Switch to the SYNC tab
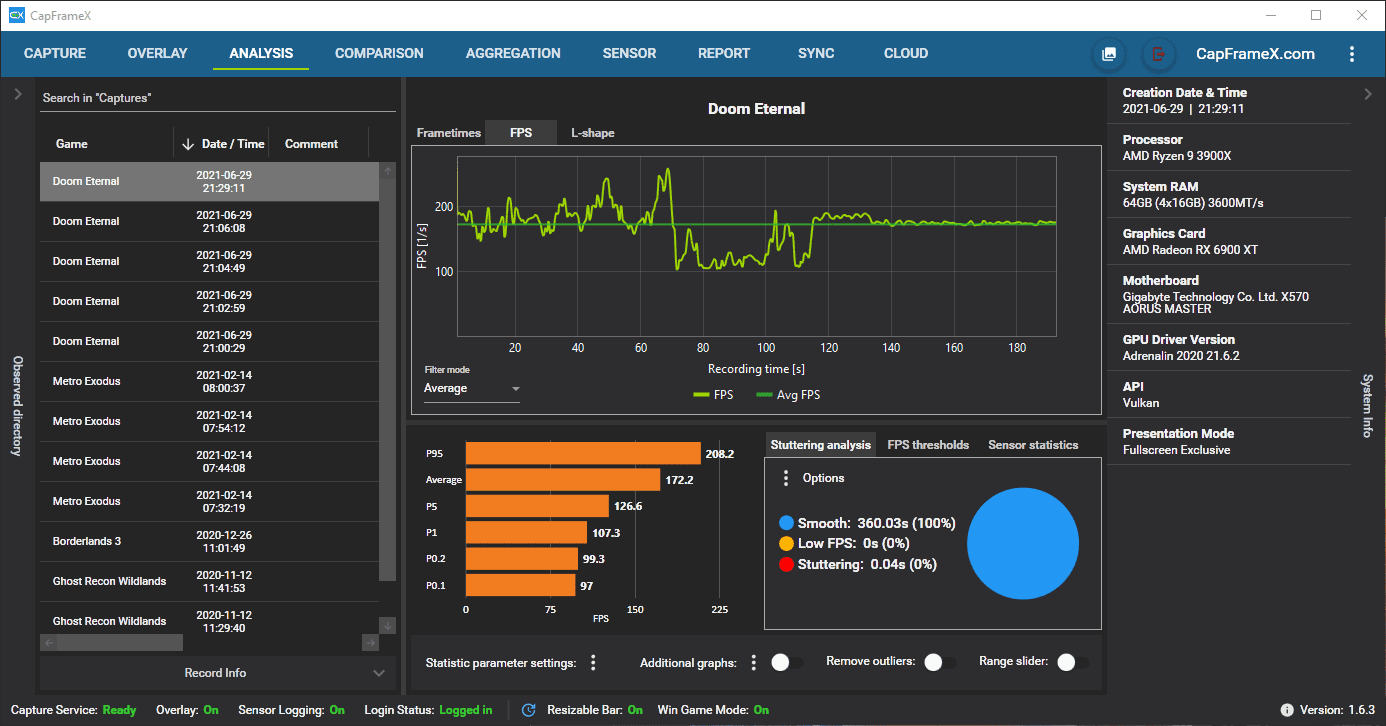 pos(816,54)
